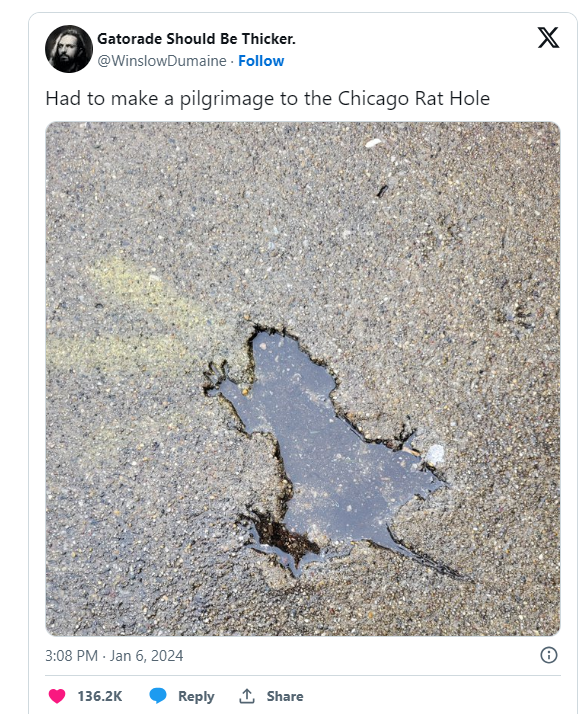Image resolution: width=585 pixels, height=714 pixels.
Task: Like the tweet with the heart icon
Action: pos(57,696)
